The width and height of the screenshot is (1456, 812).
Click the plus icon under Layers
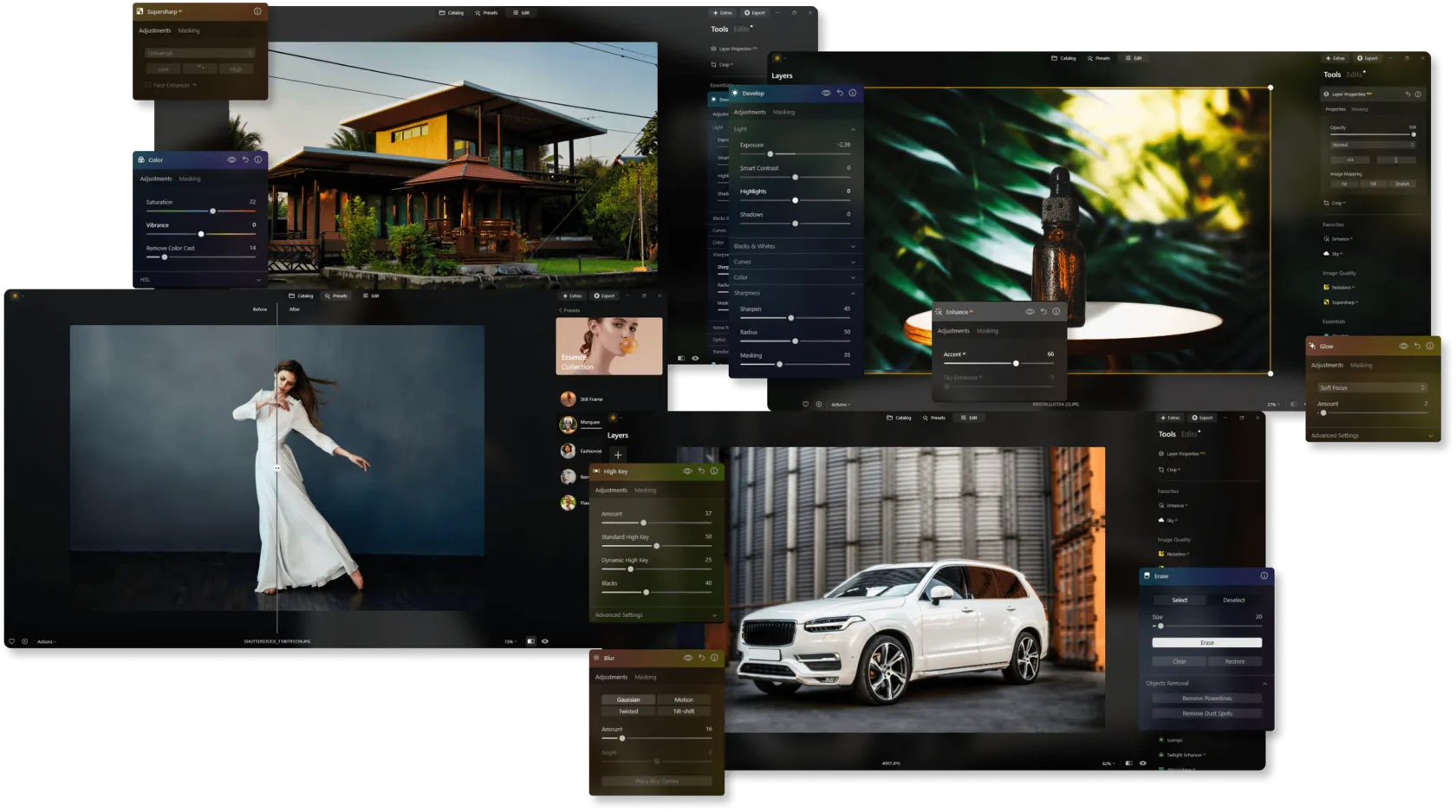pos(618,455)
